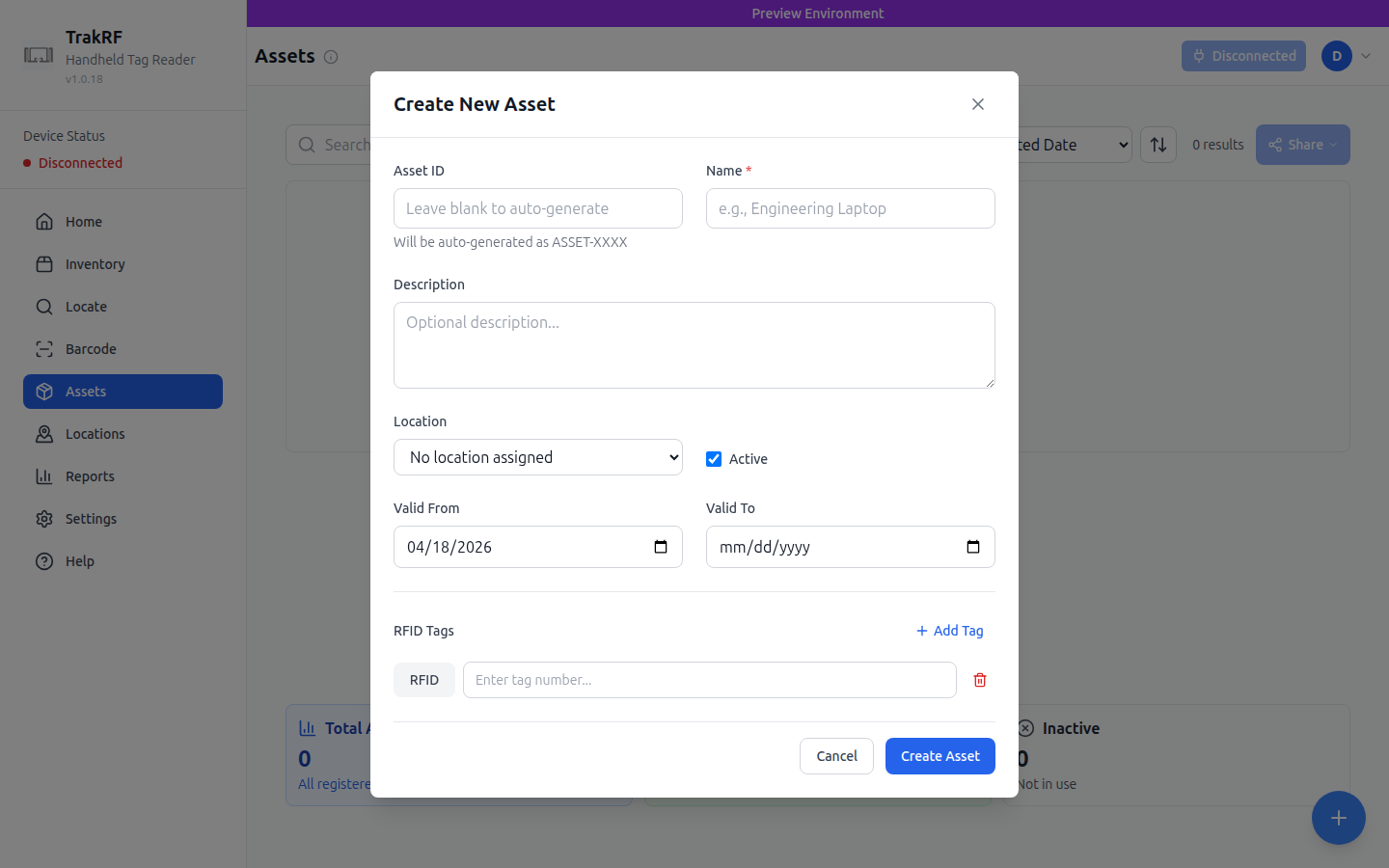Select the Home icon in the sidebar

click(x=44, y=221)
